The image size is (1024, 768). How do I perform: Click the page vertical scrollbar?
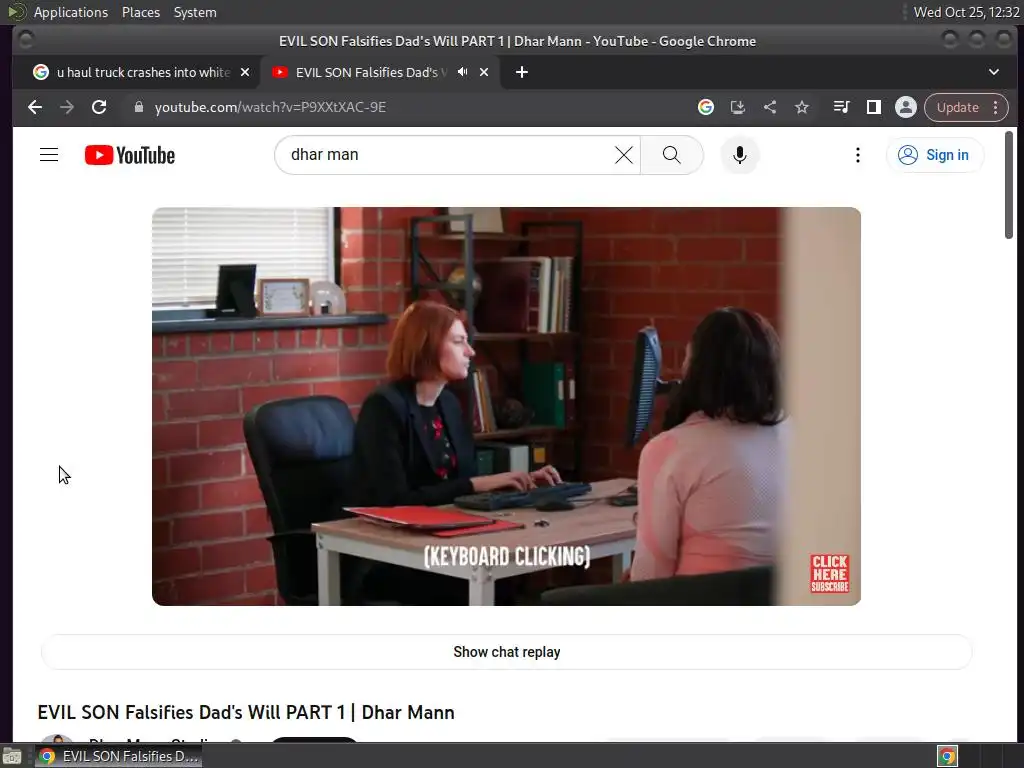click(1008, 185)
